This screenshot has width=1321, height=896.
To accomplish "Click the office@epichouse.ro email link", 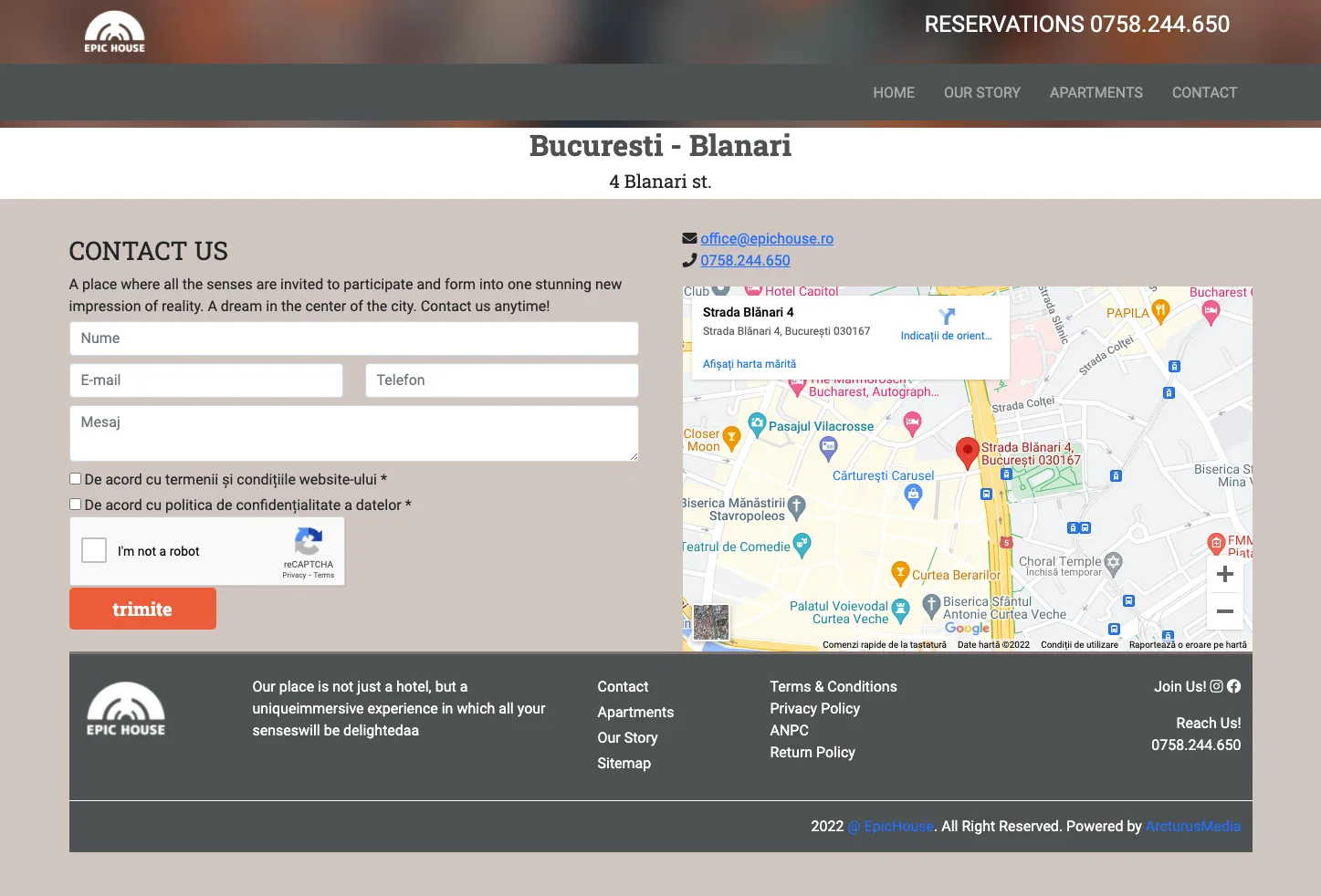I will [x=766, y=238].
